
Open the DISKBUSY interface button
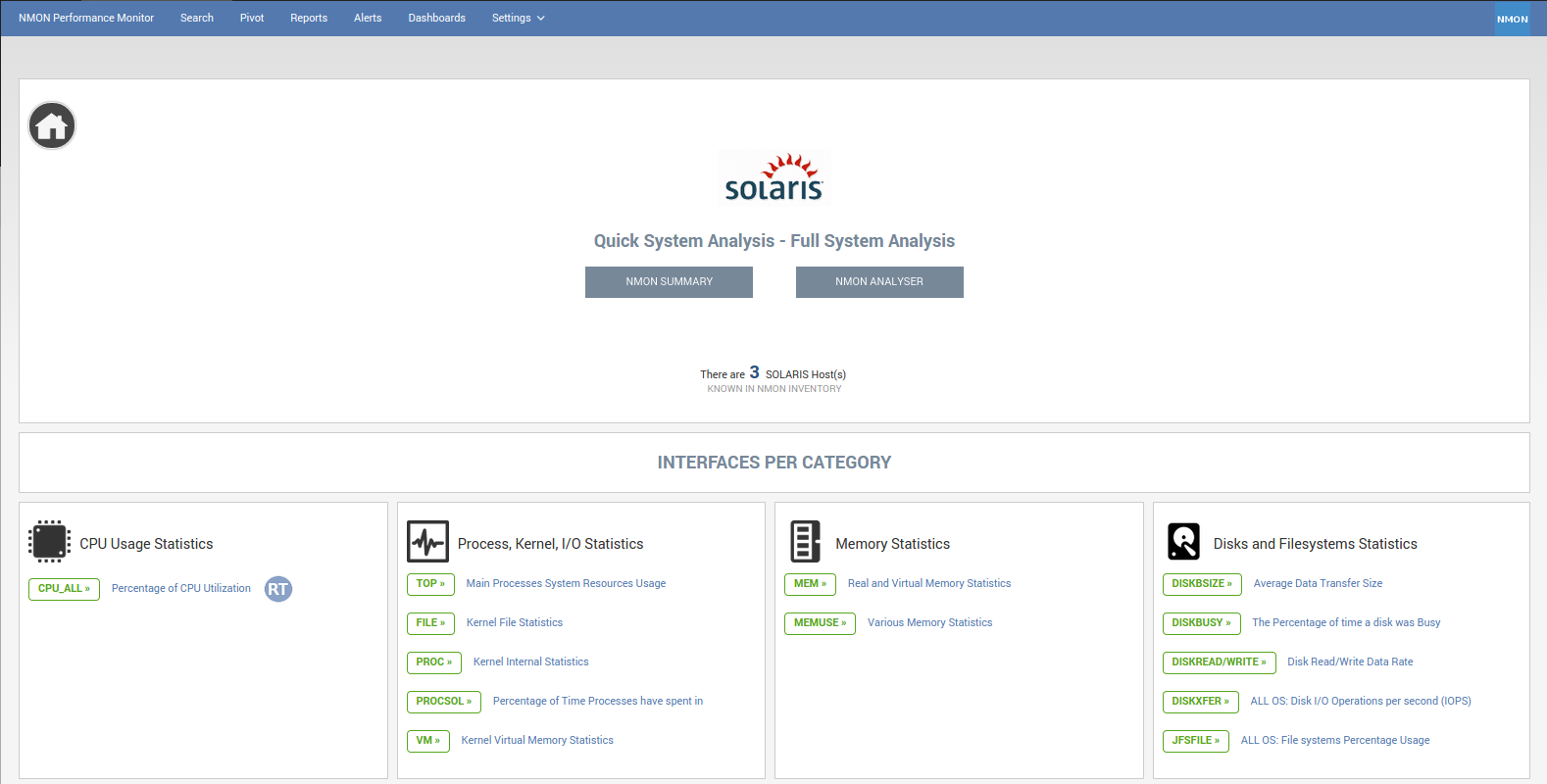(1202, 623)
